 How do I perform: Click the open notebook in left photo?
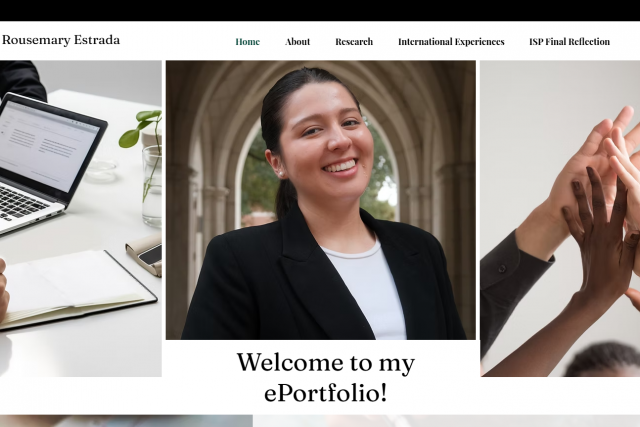click(x=76, y=288)
